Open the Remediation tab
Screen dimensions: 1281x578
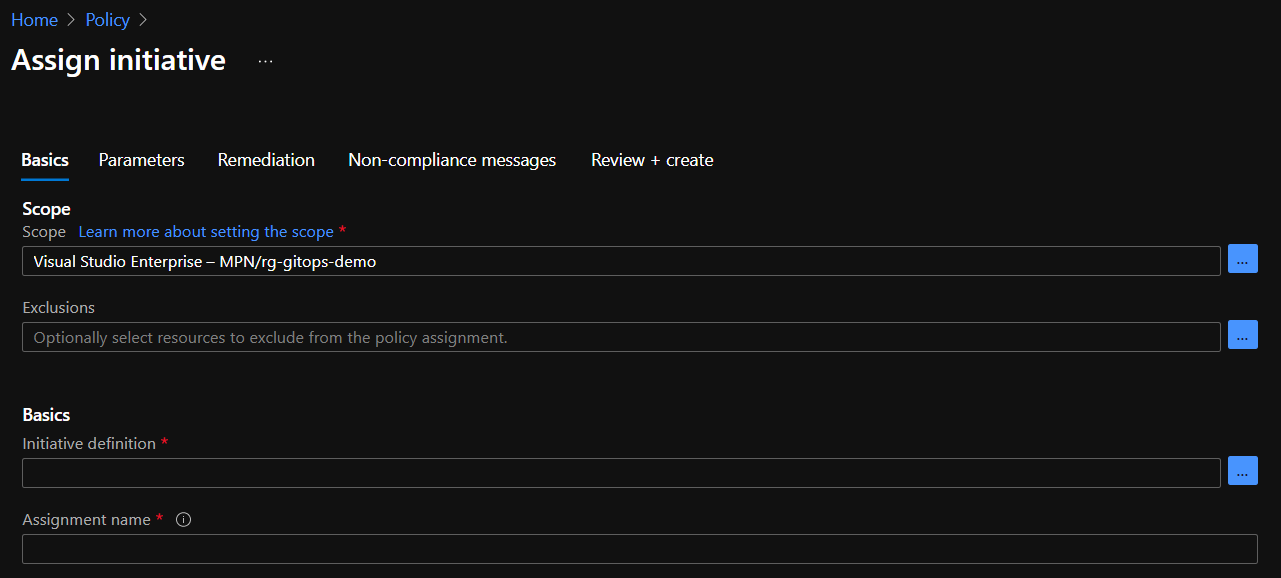(266, 160)
